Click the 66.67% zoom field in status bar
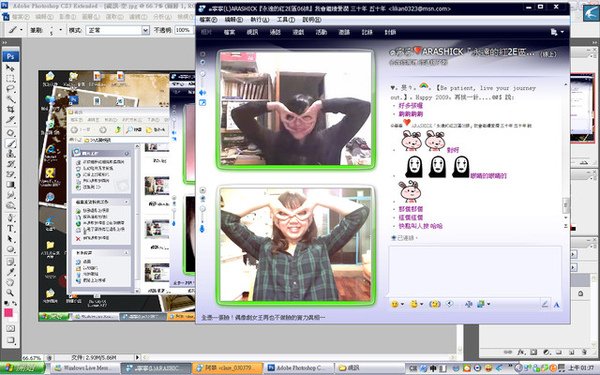This screenshot has width=600, height=375. pos(32,358)
